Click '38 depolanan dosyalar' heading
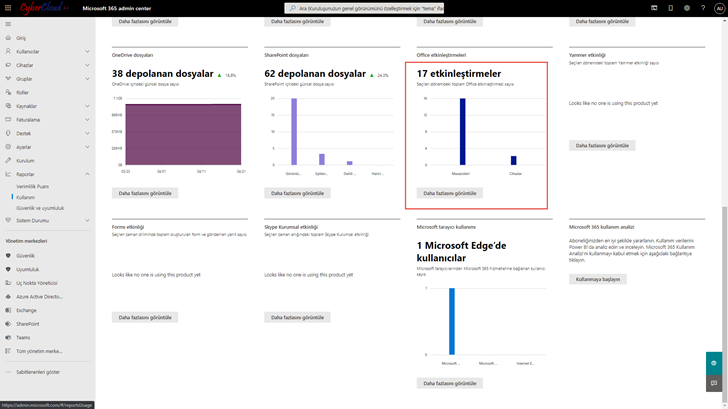The height and width of the screenshot is (409, 728). (x=162, y=73)
